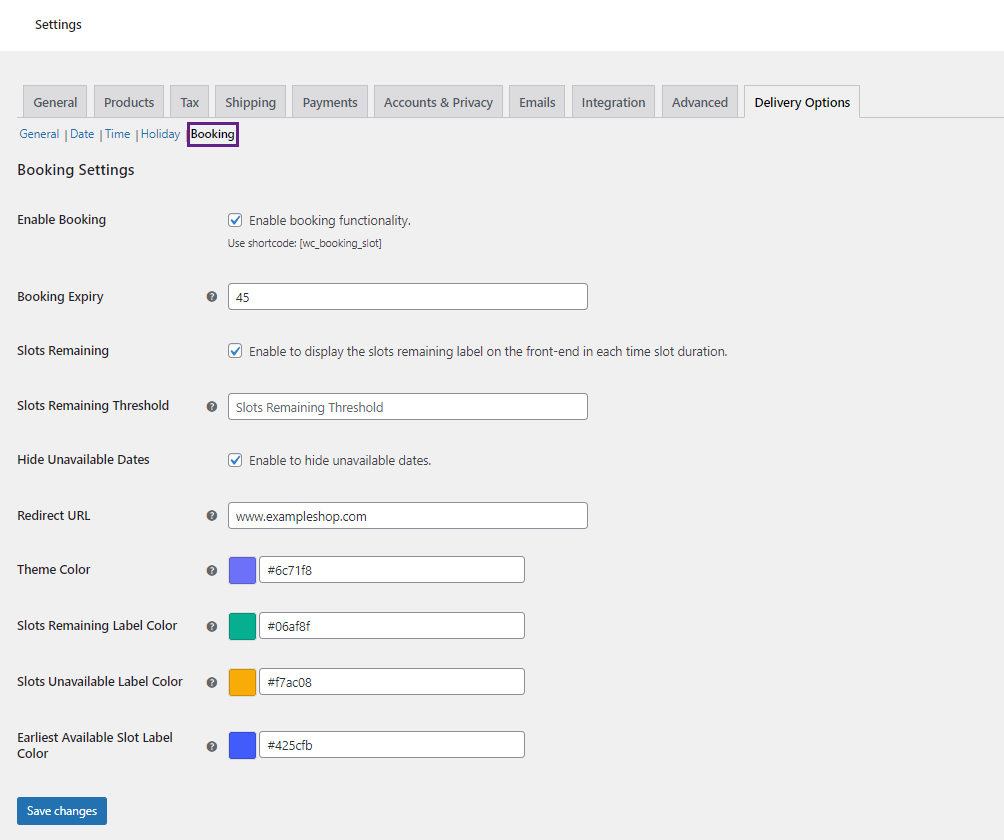This screenshot has height=840, width=1004.
Task: Toggle Enable to hide unavailable dates checkbox
Action: click(x=235, y=460)
